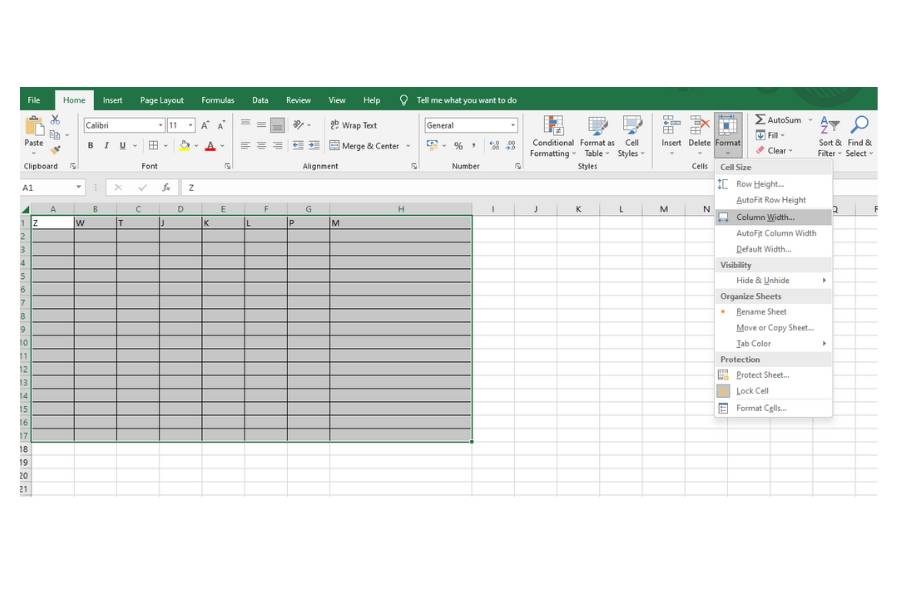This screenshot has height=600, width=900.
Task: Click the Format cells ribbon button
Action: (x=728, y=135)
